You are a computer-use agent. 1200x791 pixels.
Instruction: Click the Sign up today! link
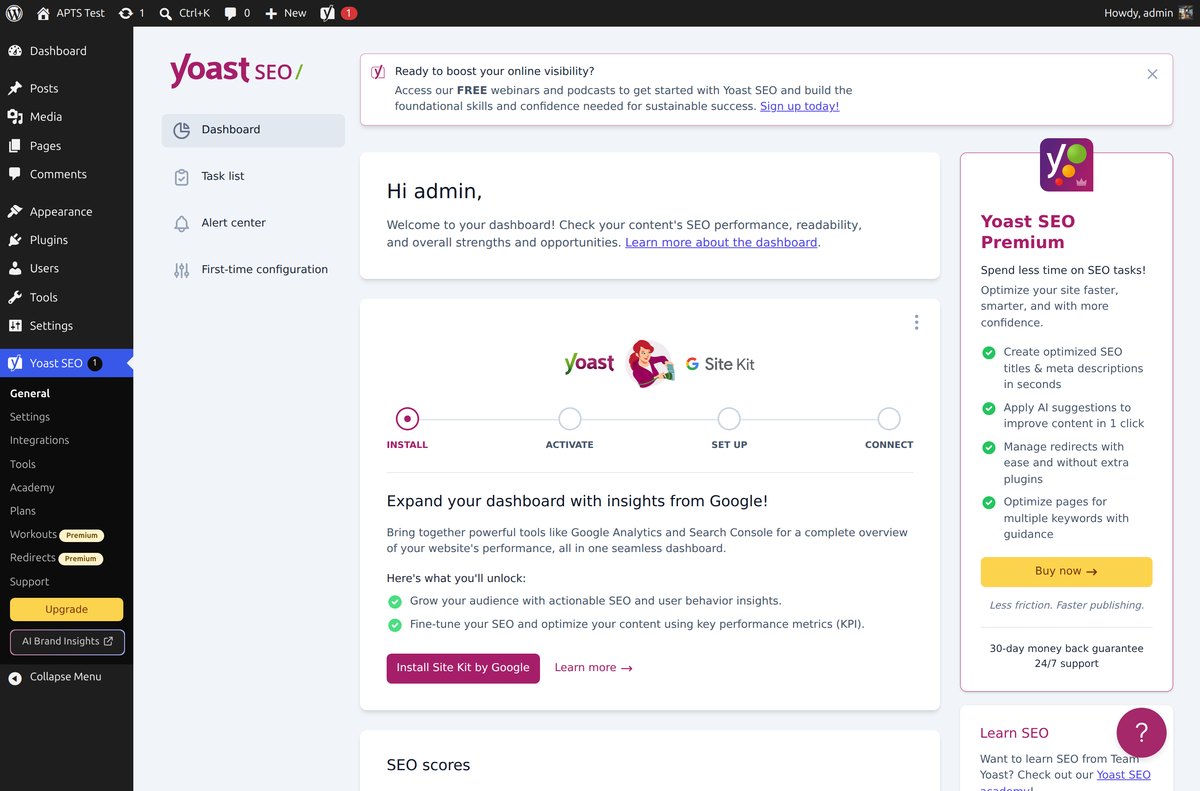coord(799,106)
